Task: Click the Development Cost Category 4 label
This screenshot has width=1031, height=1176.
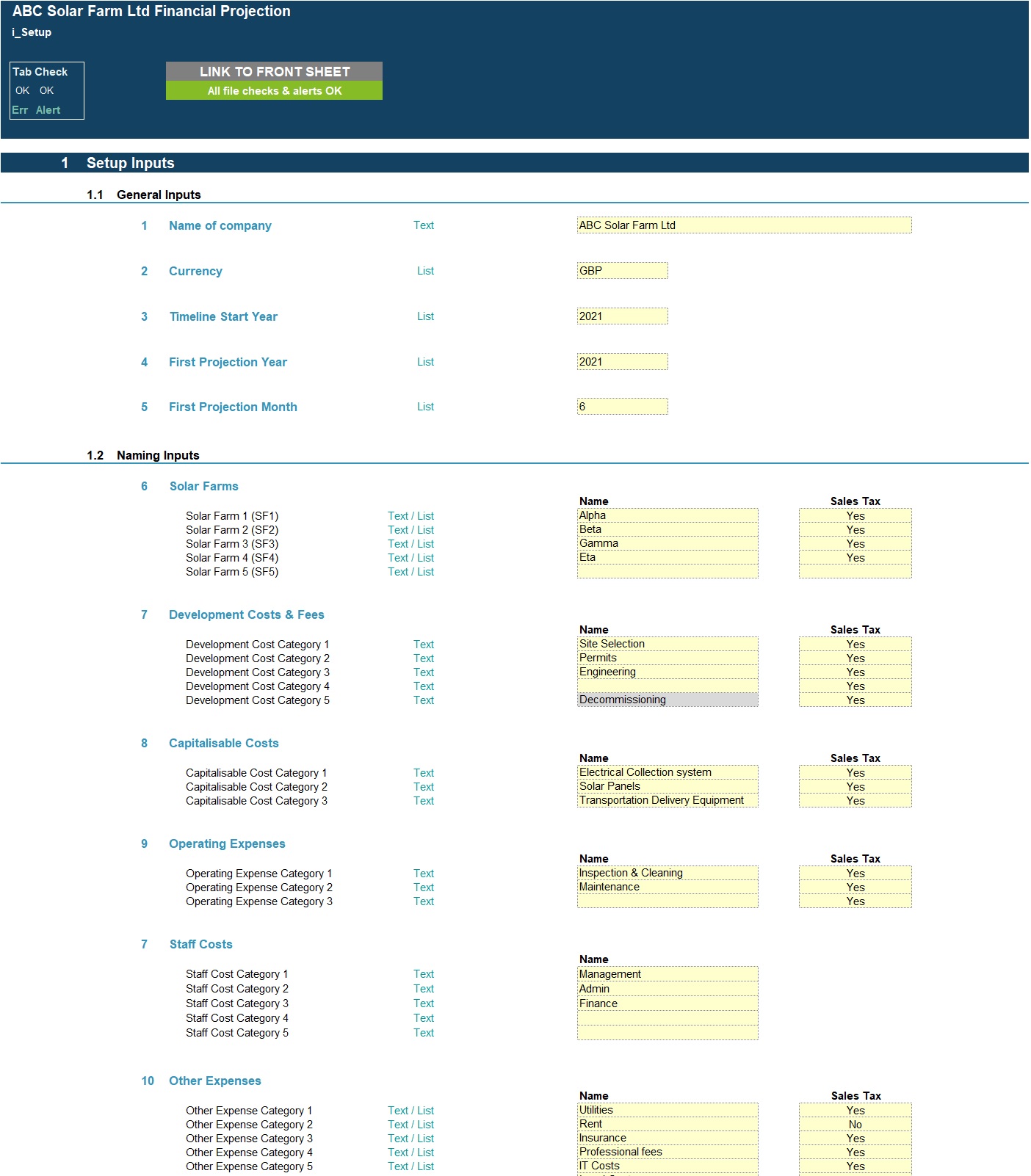Action: pos(258,686)
